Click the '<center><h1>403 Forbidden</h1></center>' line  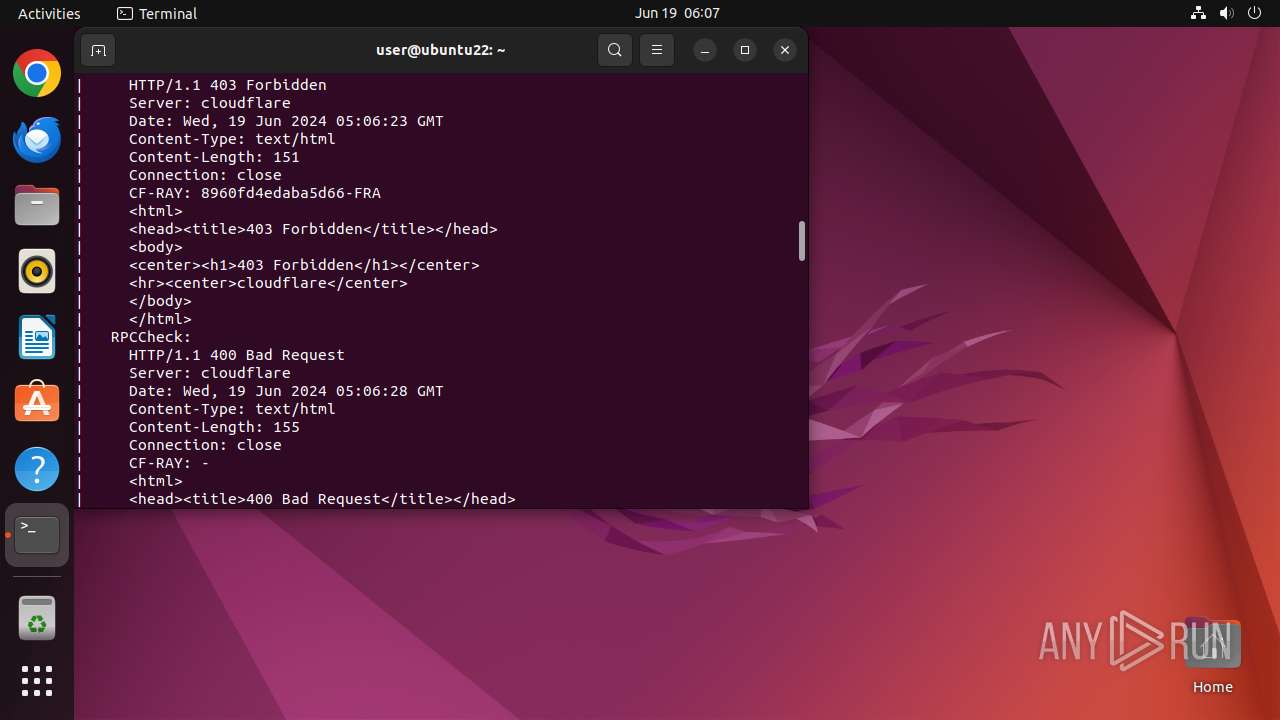point(304,265)
